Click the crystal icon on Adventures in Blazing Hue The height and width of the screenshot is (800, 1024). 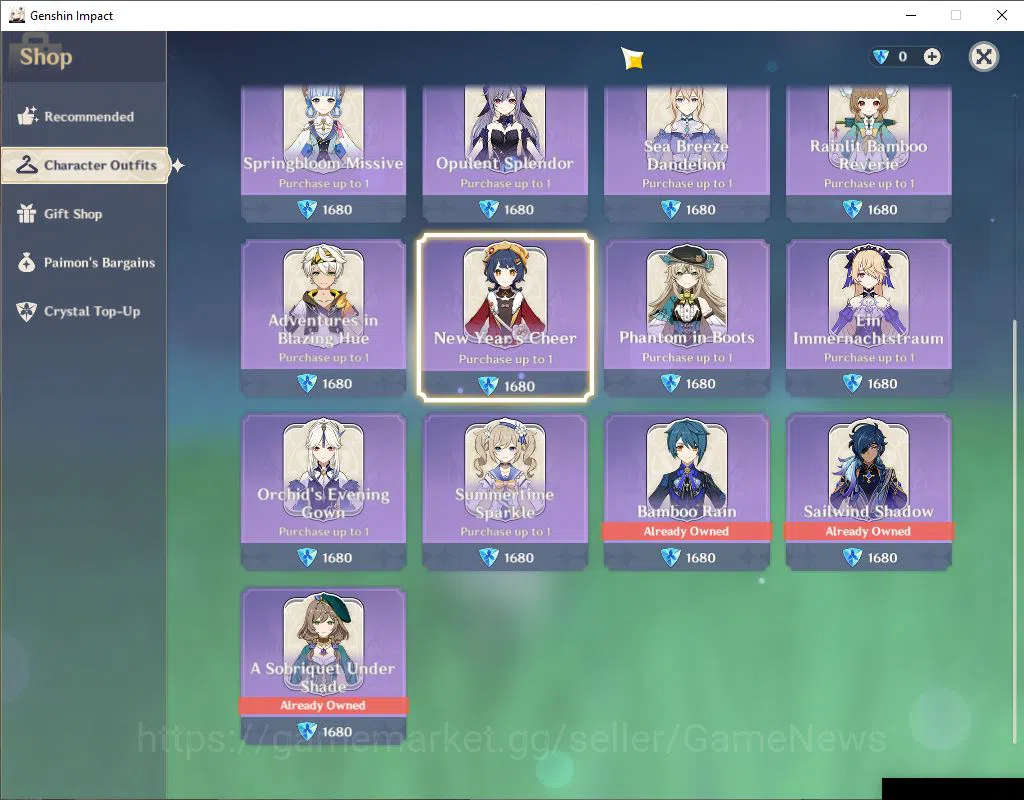tap(307, 383)
